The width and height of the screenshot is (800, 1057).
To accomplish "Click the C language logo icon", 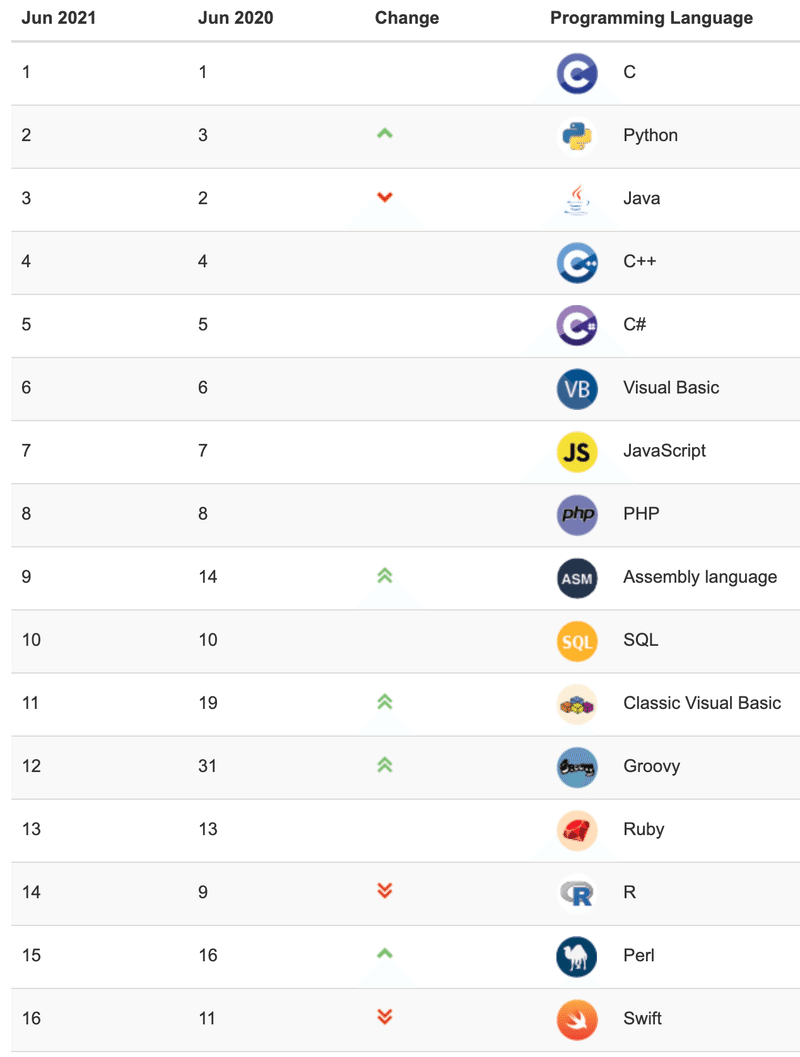I will (x=577, y=73).
